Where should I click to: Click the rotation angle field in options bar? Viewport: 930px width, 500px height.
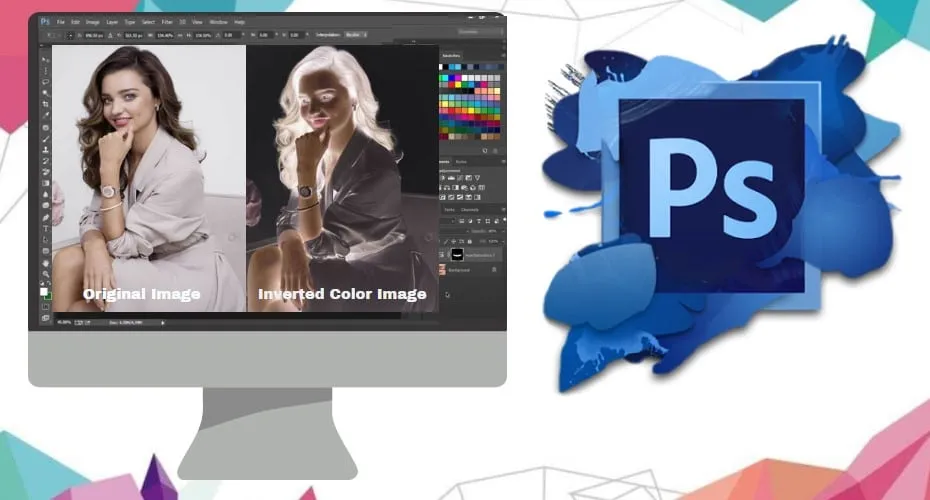[231, 36]
